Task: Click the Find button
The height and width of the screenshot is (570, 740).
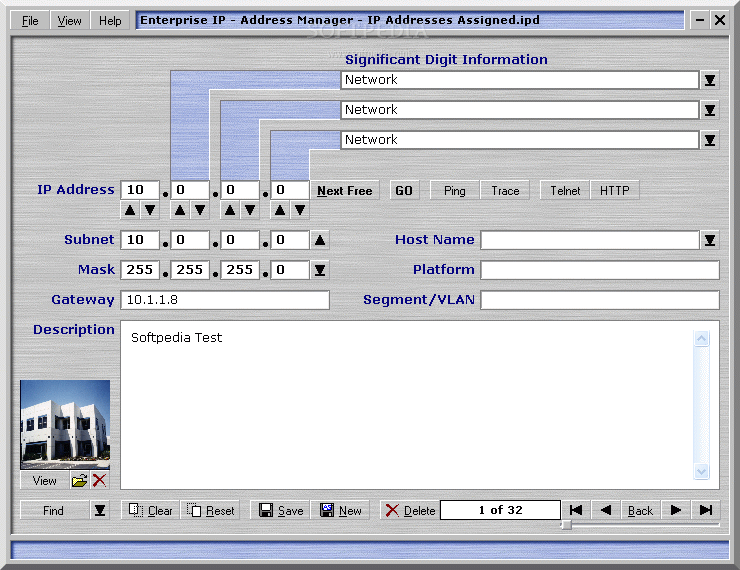Action: point(54,511)
